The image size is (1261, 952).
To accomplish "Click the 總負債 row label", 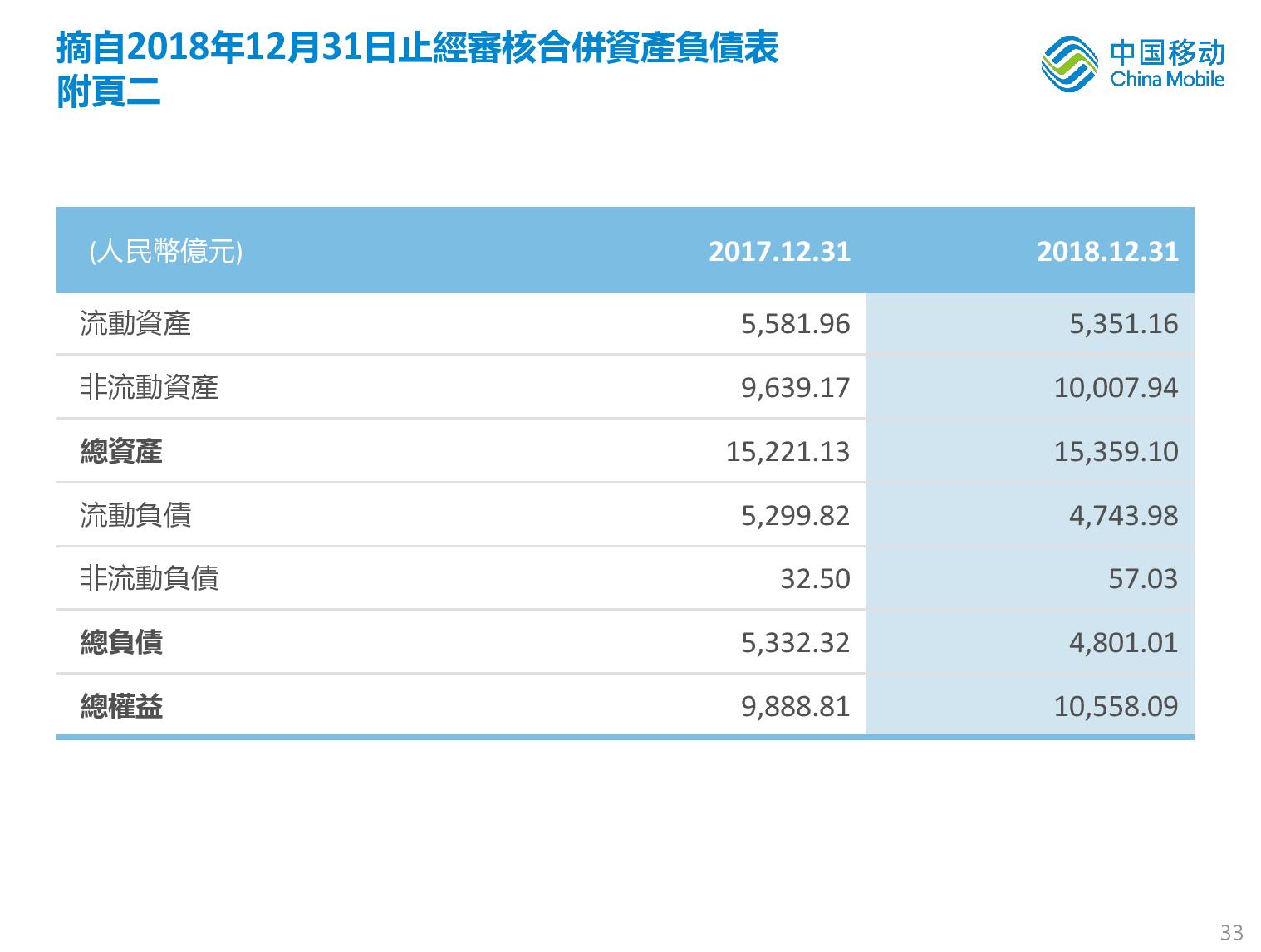I will pyautogui.click(x=121, y=642).
